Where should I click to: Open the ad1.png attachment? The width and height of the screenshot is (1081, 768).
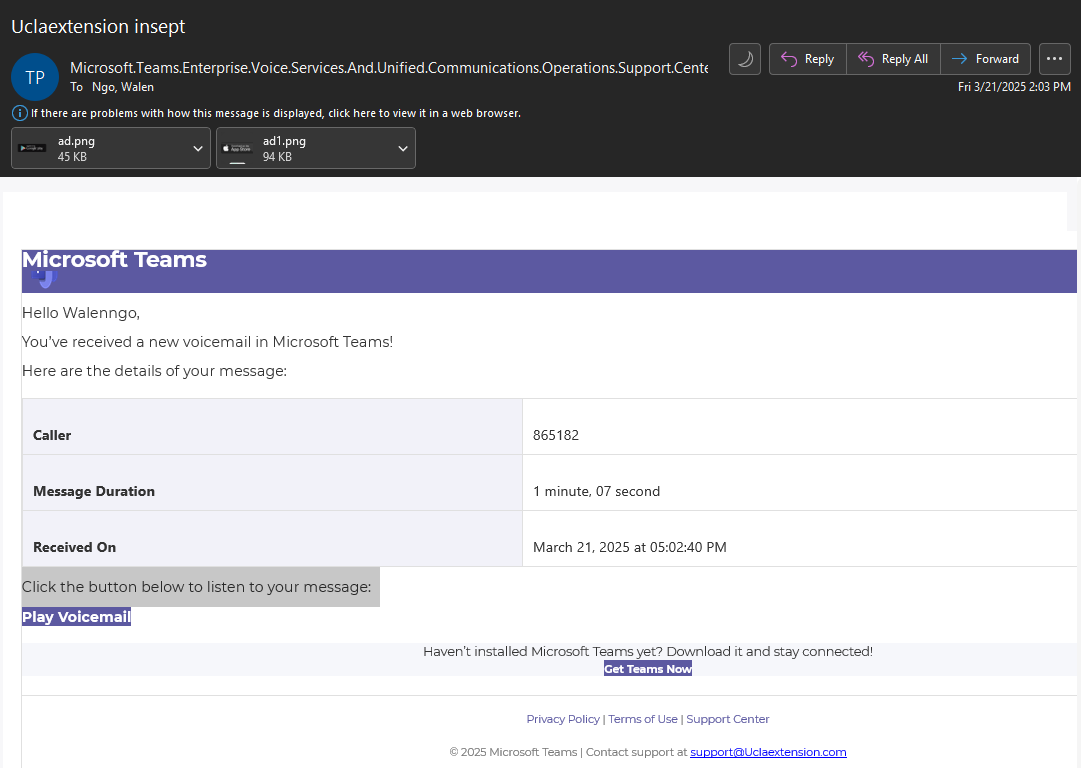(305, 148)
